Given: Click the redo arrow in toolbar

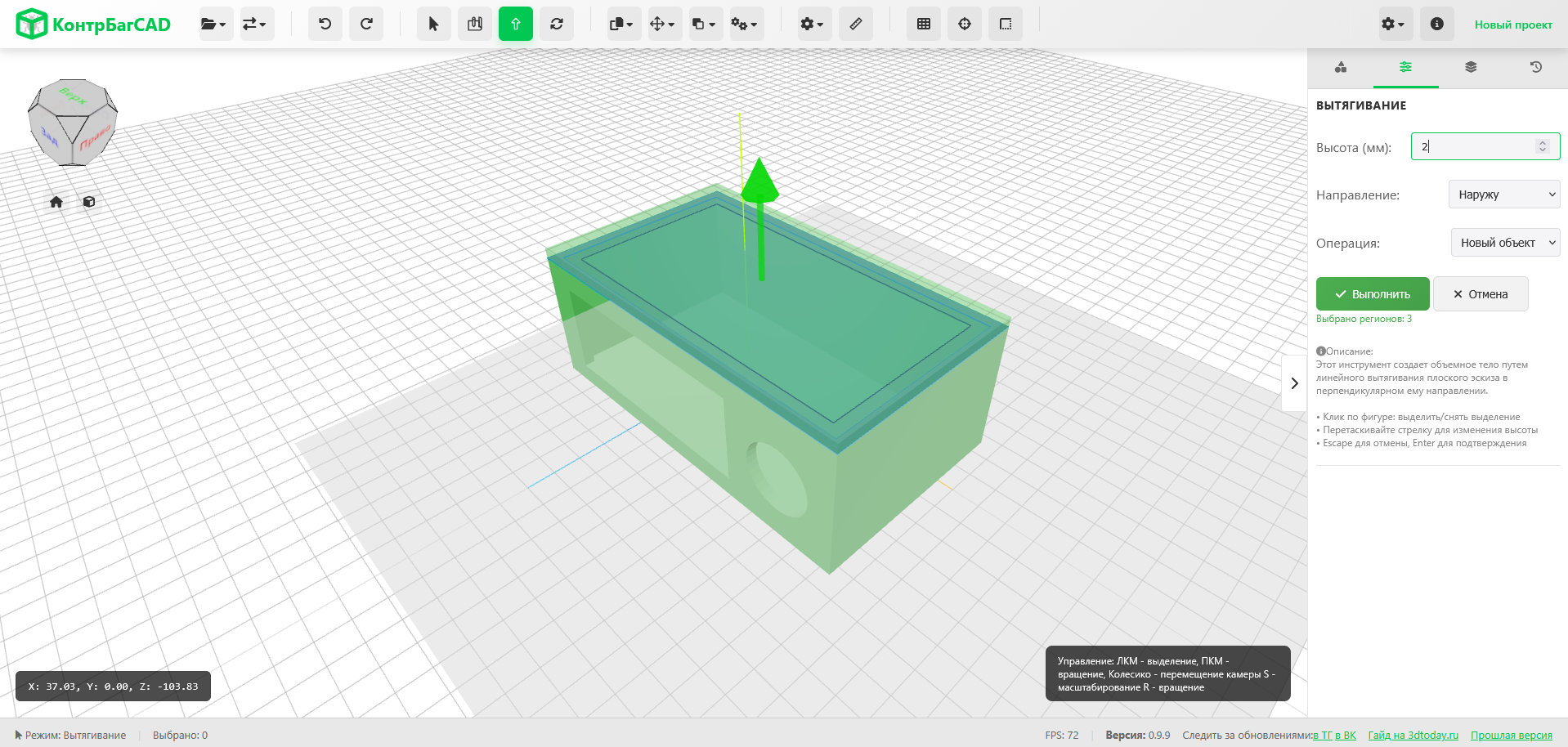Looking at the screenshot, I should click(x=366, y=24).
